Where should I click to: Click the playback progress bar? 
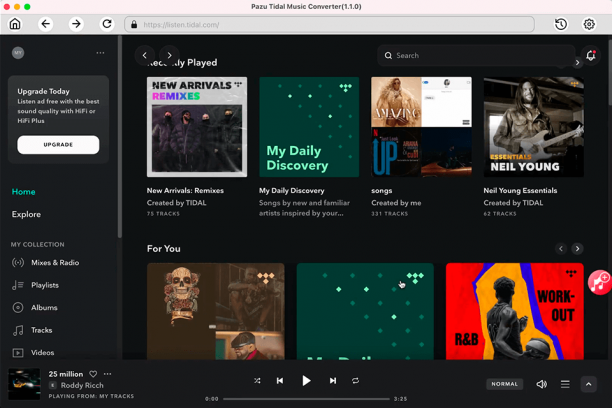(306, 399)
